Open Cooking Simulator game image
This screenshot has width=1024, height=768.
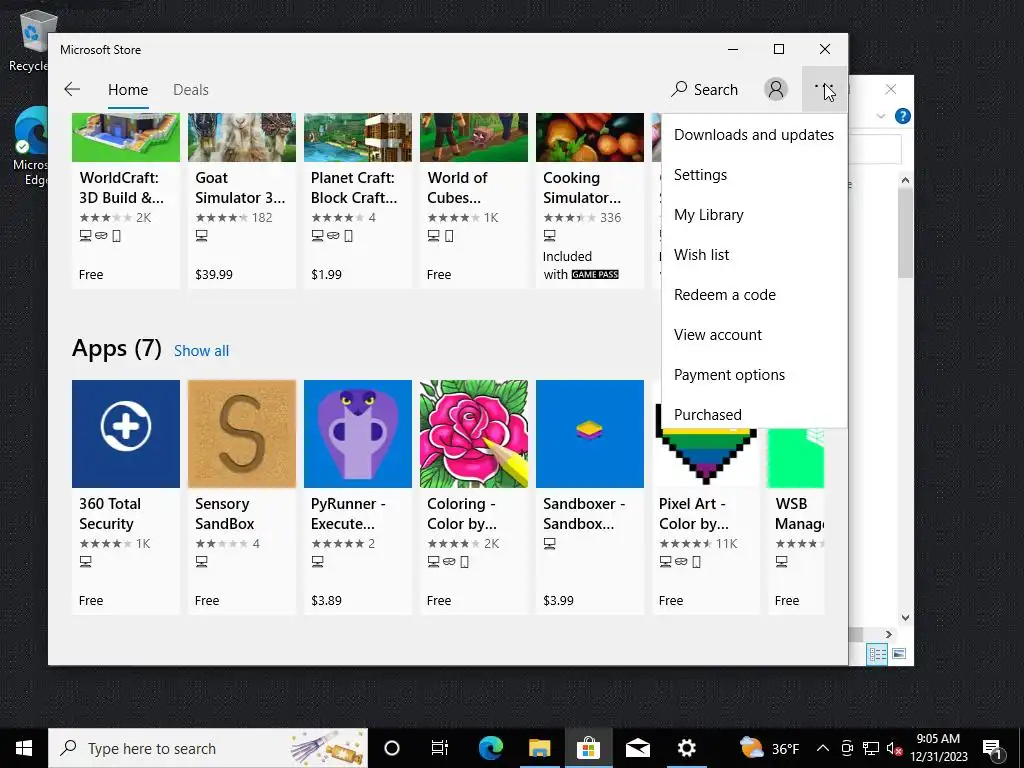point(590,137)
